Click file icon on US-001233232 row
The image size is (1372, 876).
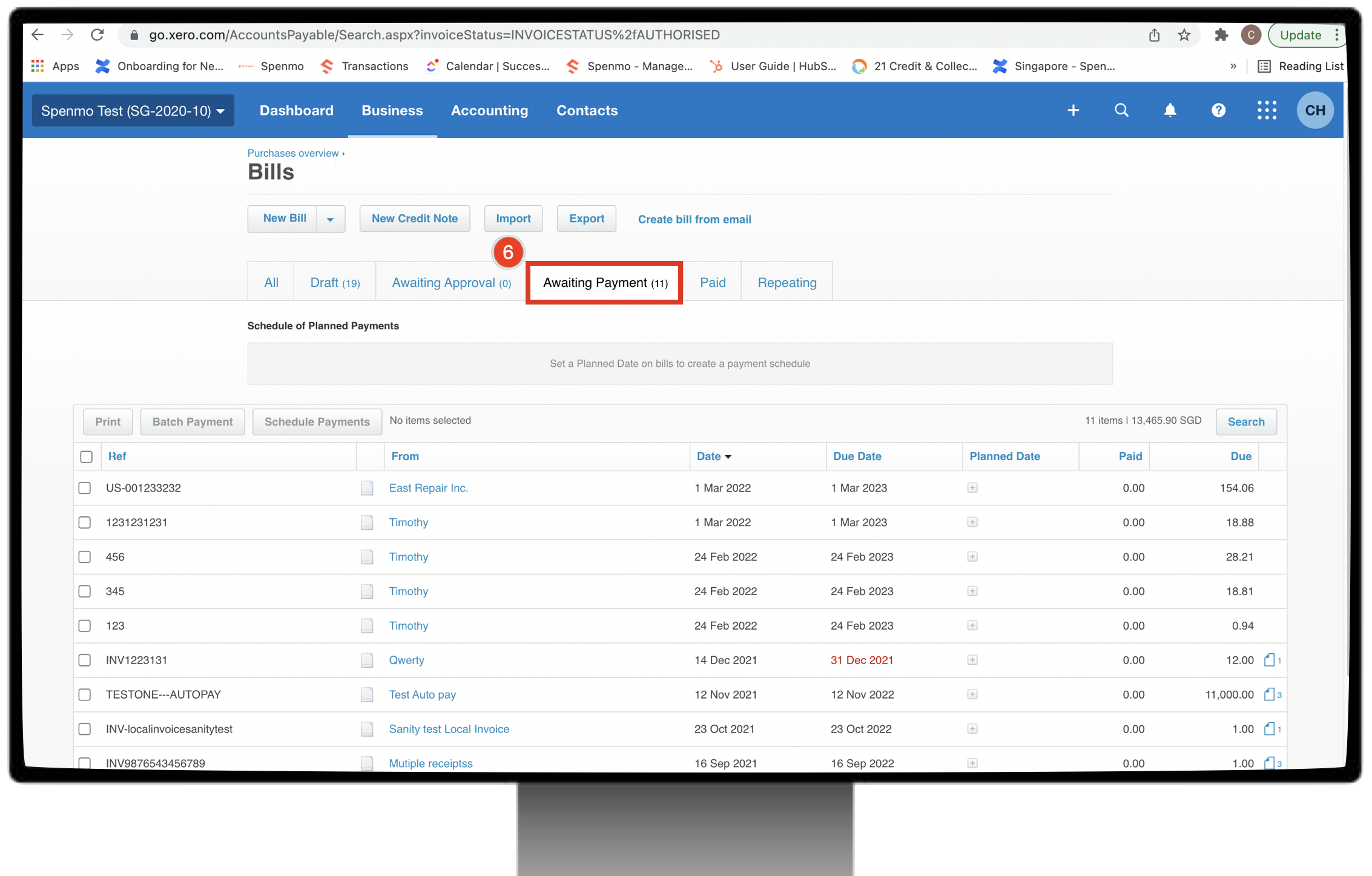[x=367, y=488]
